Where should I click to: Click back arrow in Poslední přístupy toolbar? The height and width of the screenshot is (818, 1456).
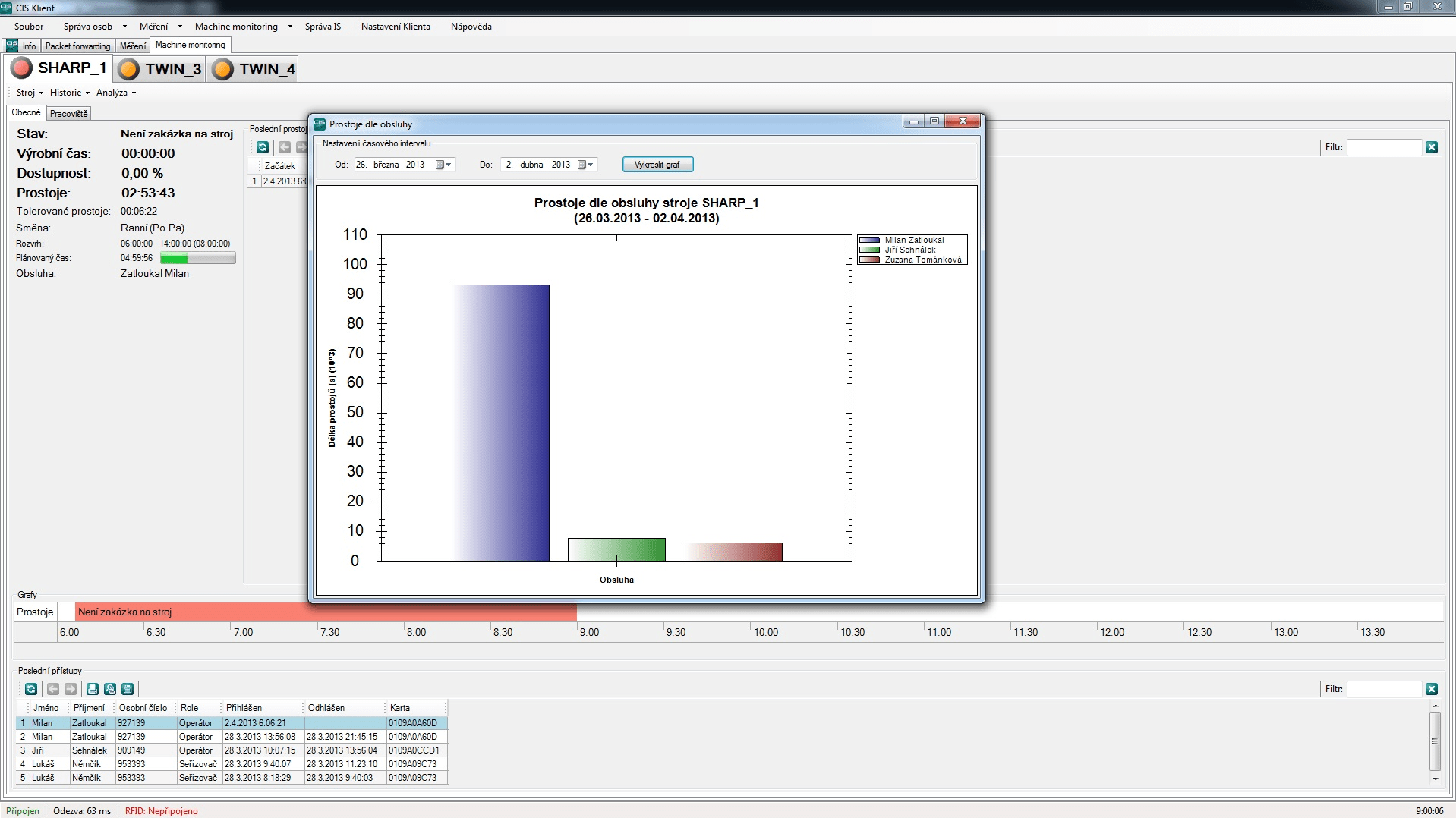pyautogui.click(x=53, y=689)
